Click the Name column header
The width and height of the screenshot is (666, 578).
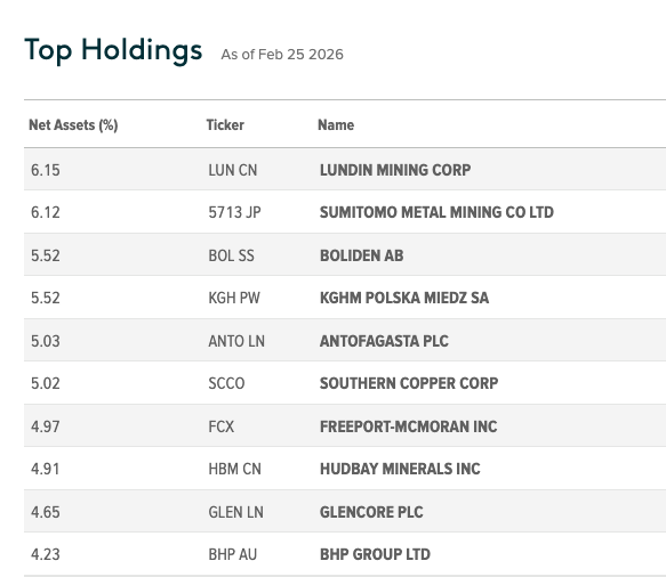pyautogui.click(x=336, y=125)
